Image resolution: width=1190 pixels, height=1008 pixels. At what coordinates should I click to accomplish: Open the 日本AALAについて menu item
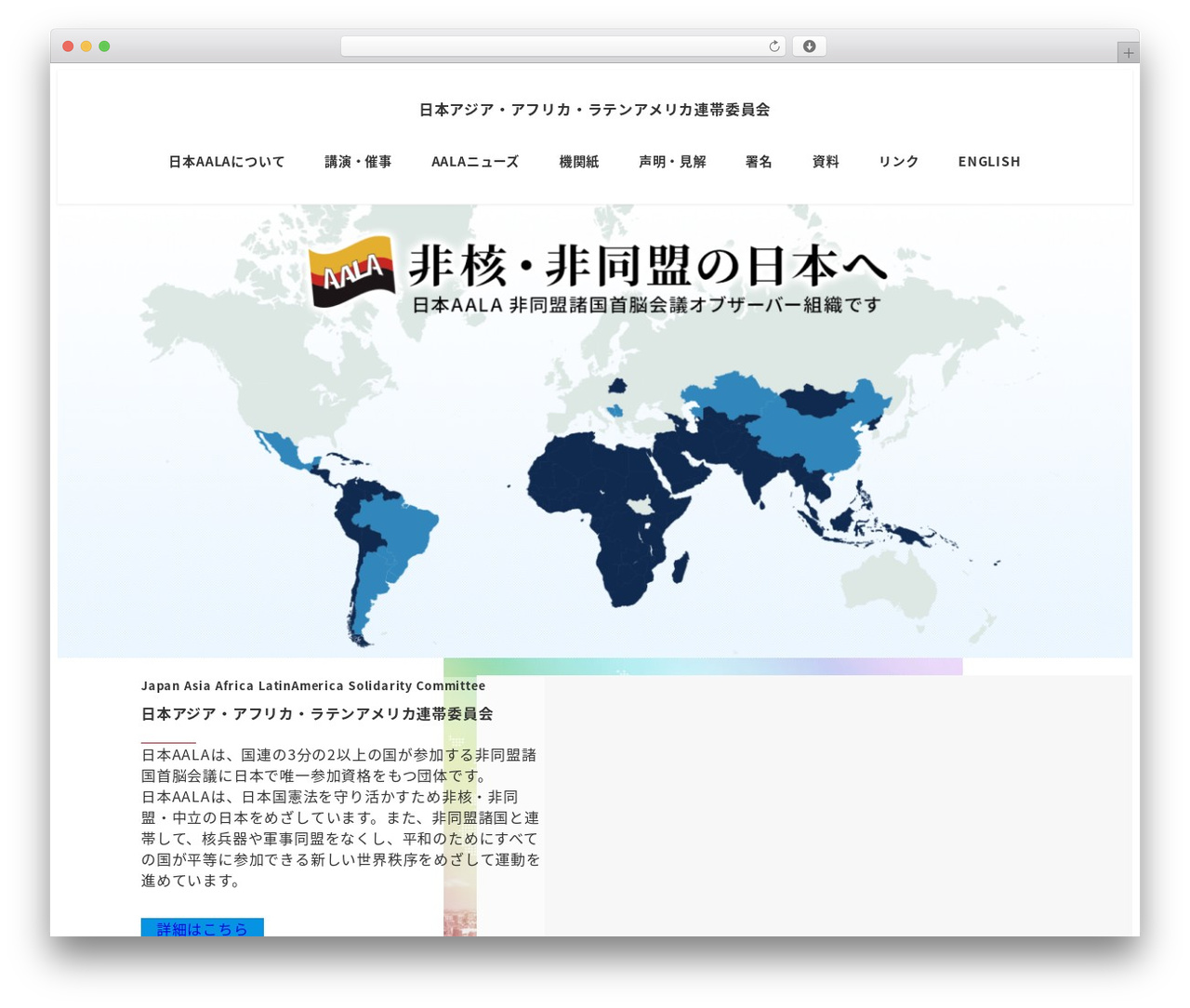227,162
